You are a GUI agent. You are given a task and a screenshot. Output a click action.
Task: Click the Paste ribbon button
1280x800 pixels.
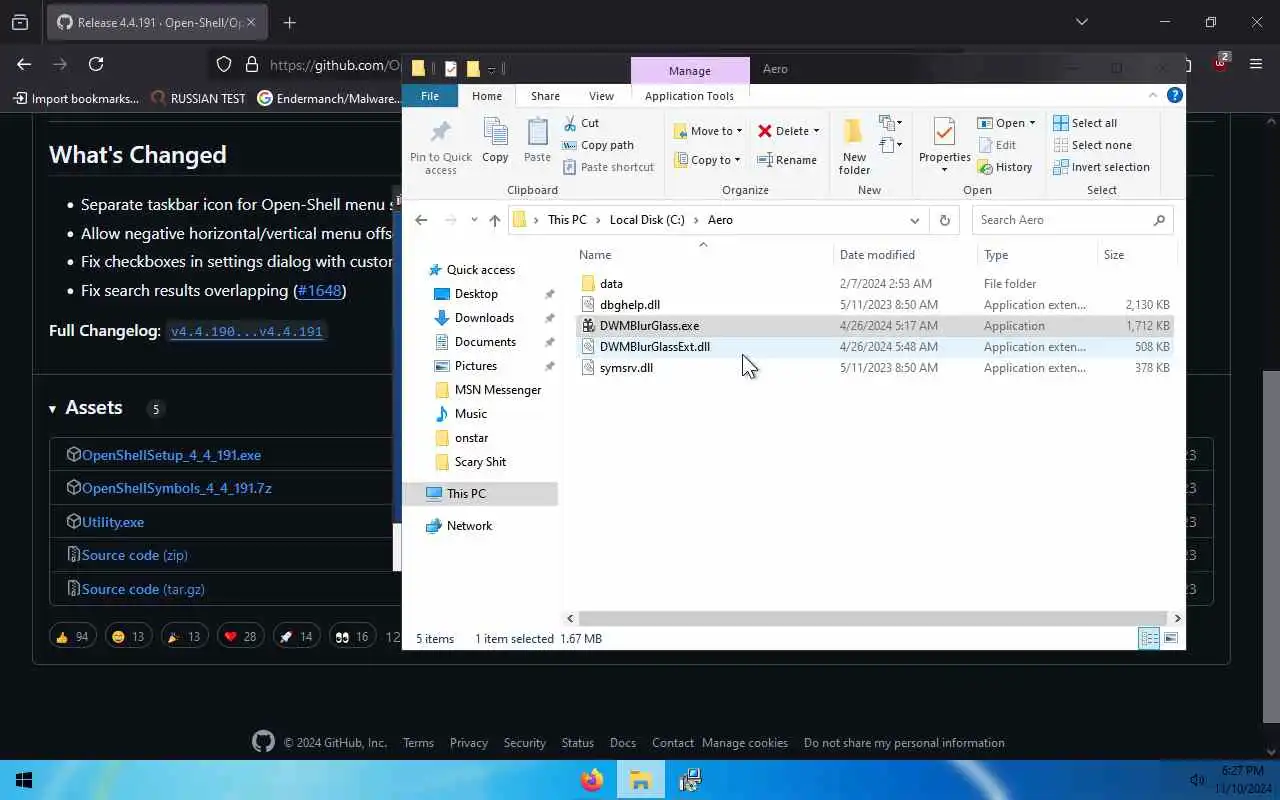[537, 141]
